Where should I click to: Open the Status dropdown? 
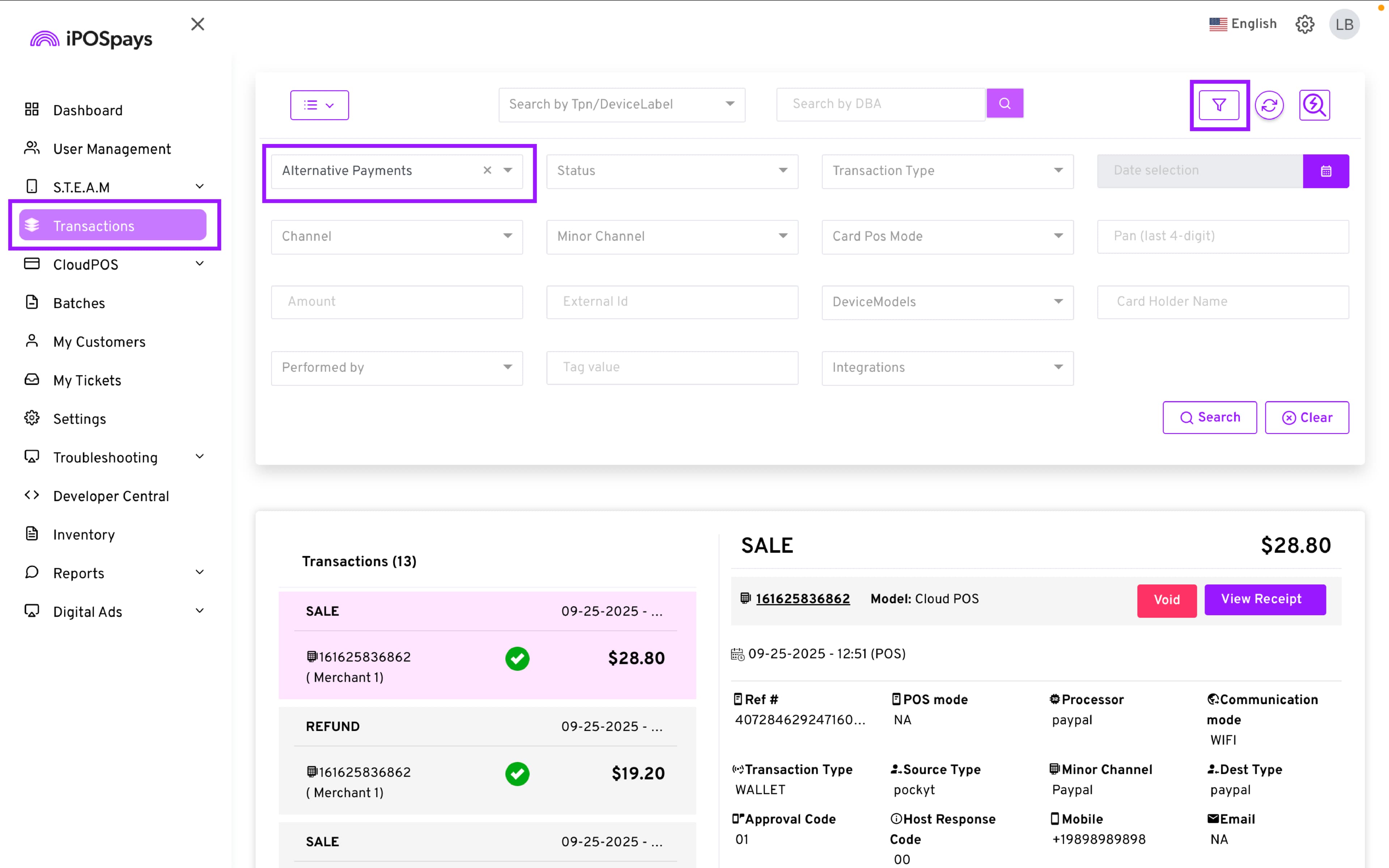click(x=672, y=171)
